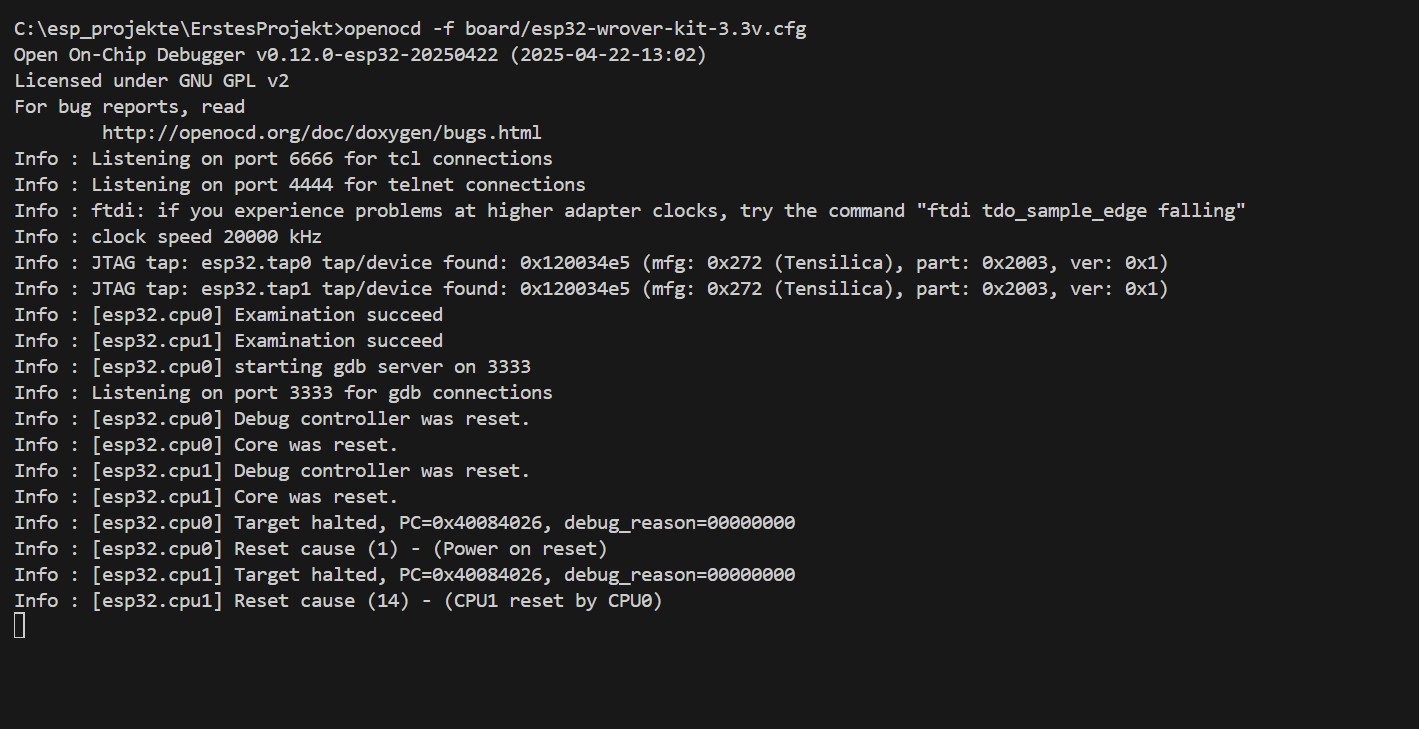
Task: Click the "clock speed 20000 kHz" line
Action: (206, 237)
